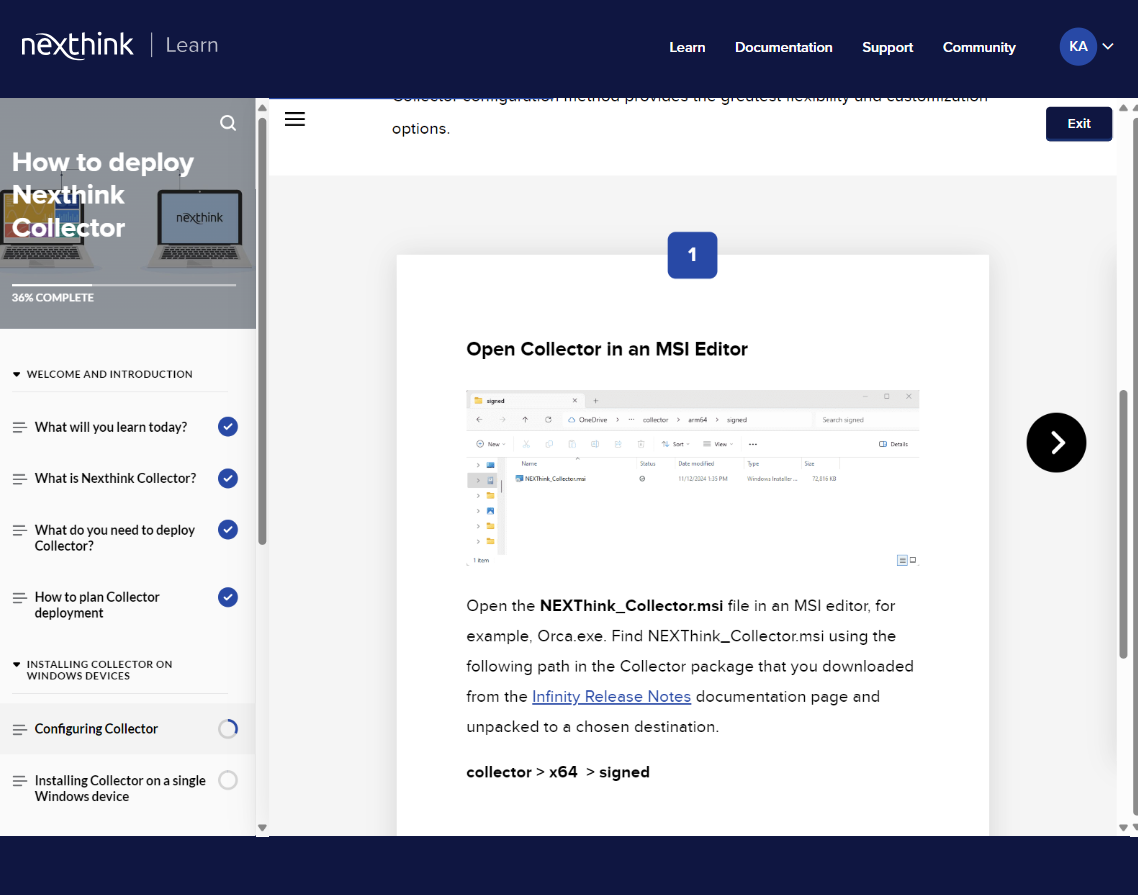1138x895 pixels.
Task: Open the user account dropdown chevron
Action: pyautogui.click(x=1108, y=47)
